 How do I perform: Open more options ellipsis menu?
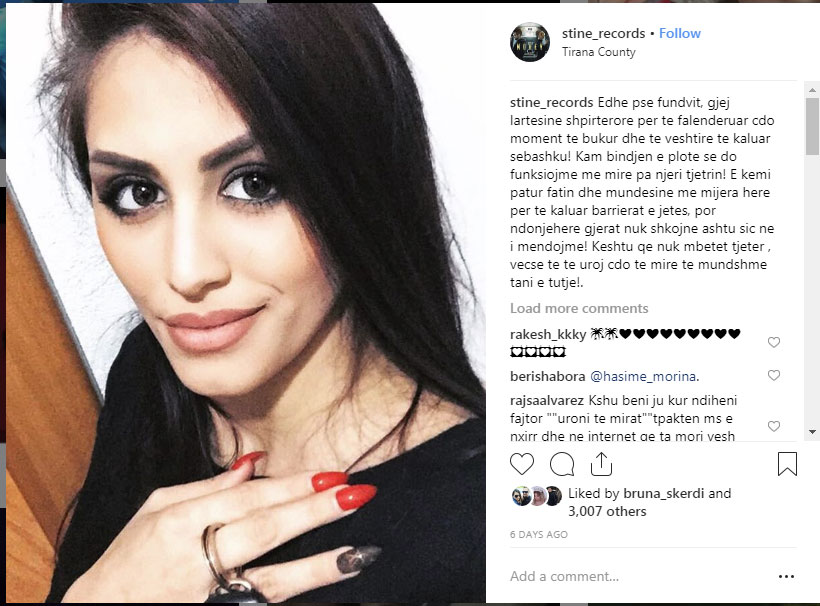pos(787,576)
